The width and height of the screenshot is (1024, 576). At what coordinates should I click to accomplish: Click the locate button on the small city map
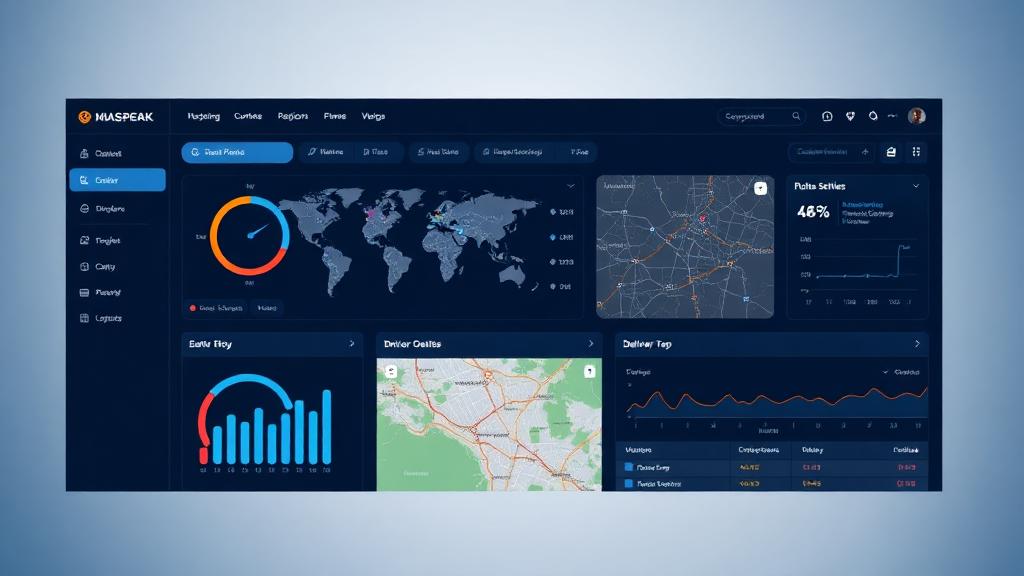[761, 187]
